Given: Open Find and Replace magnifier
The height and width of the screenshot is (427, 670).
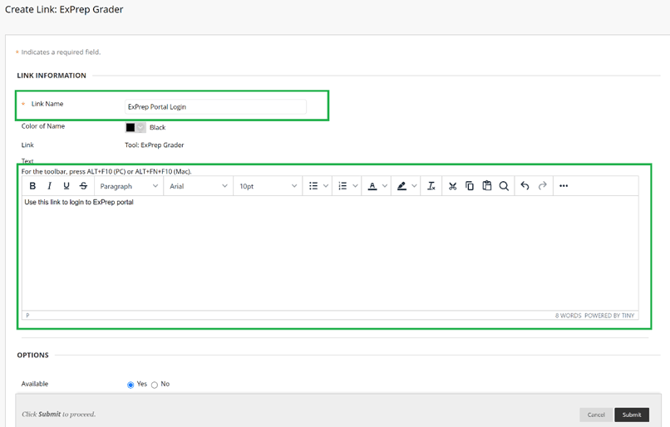Looking at the screenshot, I should click(x=504, y=186).
